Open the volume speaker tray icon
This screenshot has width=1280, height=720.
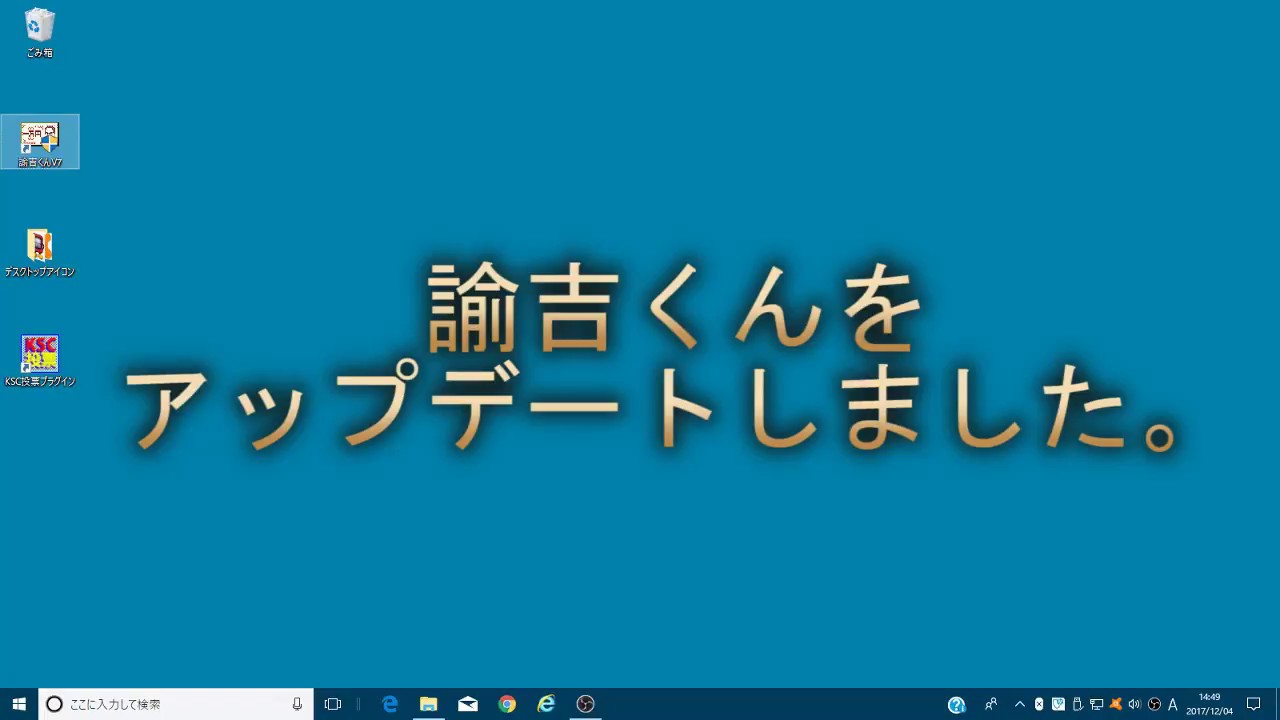(1134, 704)
